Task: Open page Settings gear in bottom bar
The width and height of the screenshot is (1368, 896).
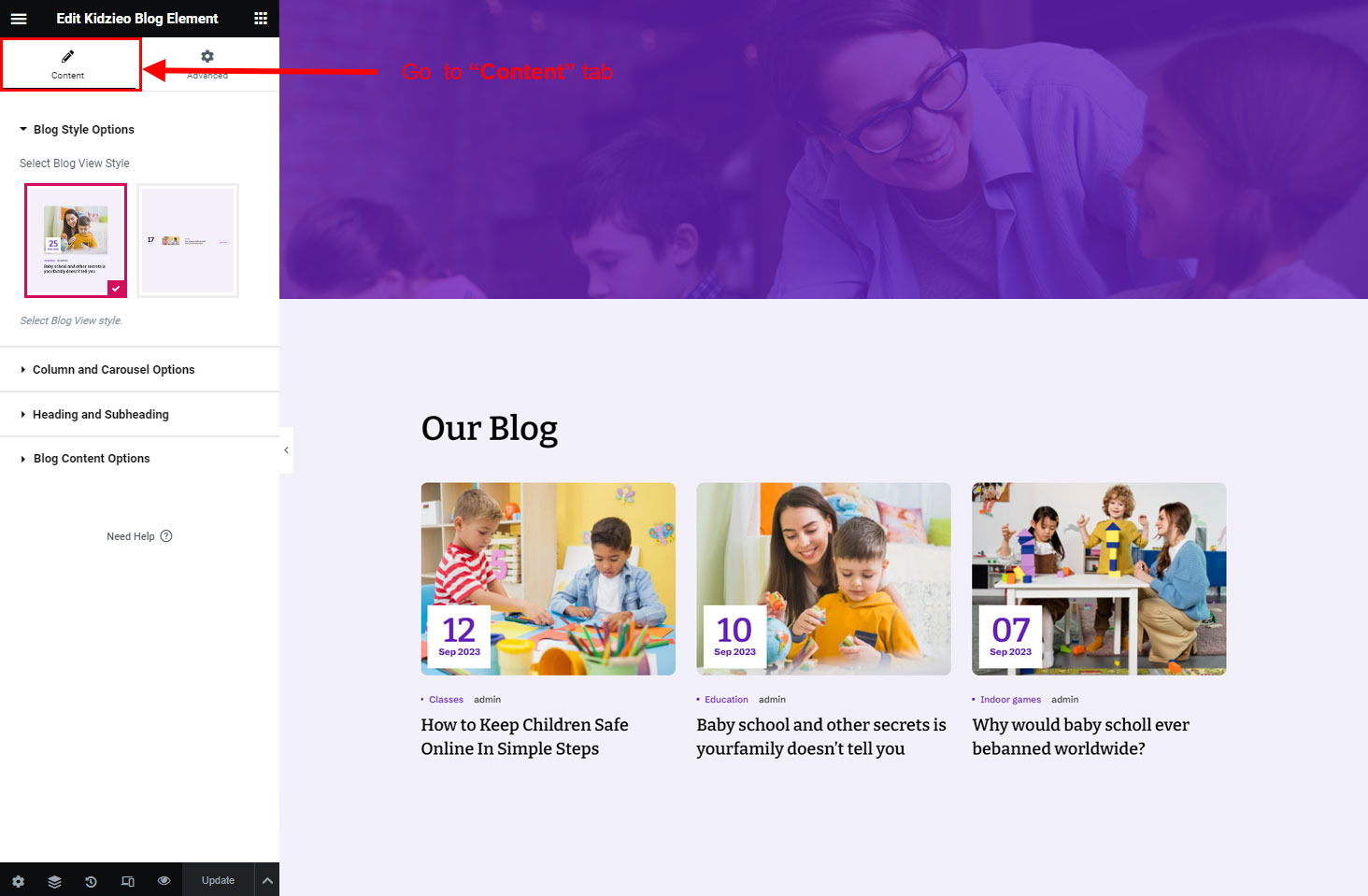Action: click(18, 881)
